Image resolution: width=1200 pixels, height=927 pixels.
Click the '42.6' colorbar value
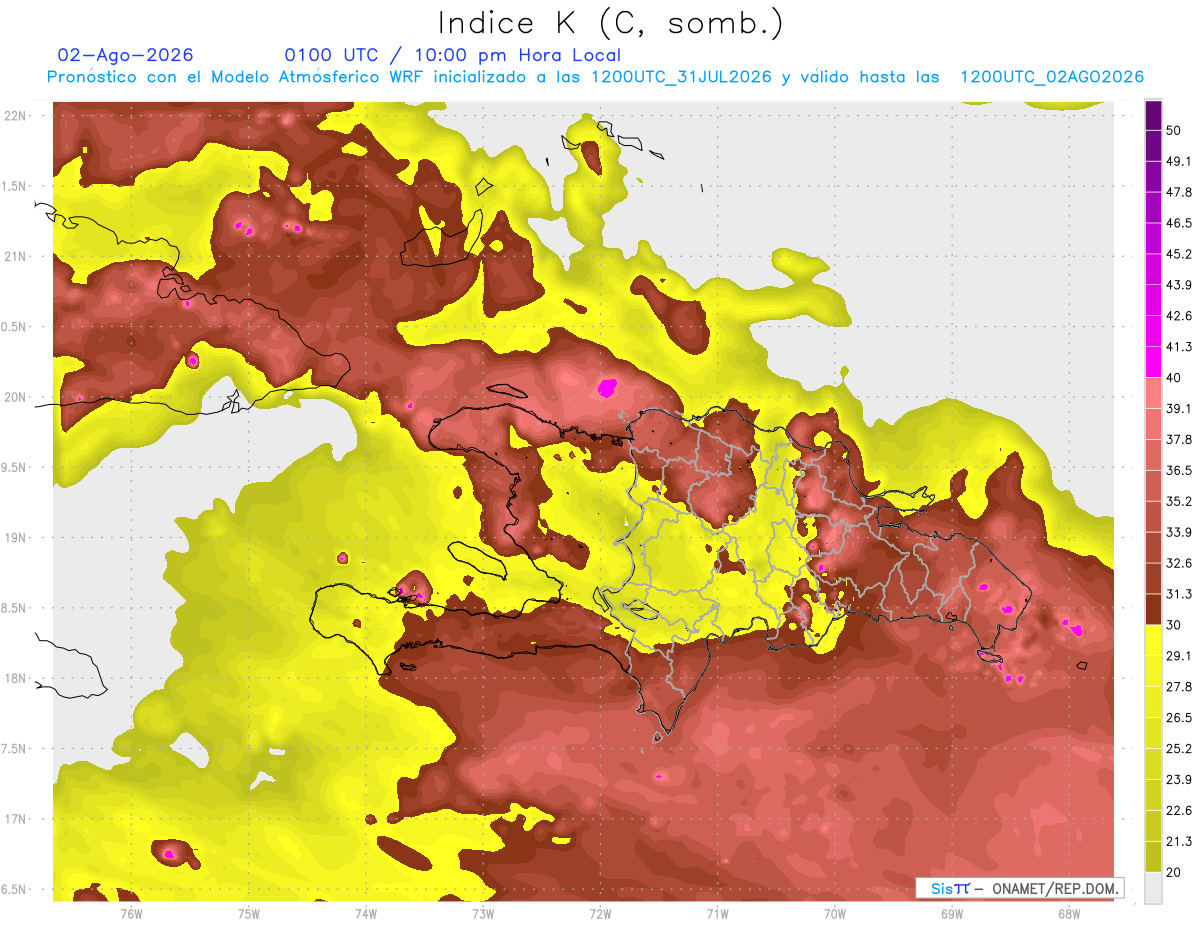point(1179,316)
